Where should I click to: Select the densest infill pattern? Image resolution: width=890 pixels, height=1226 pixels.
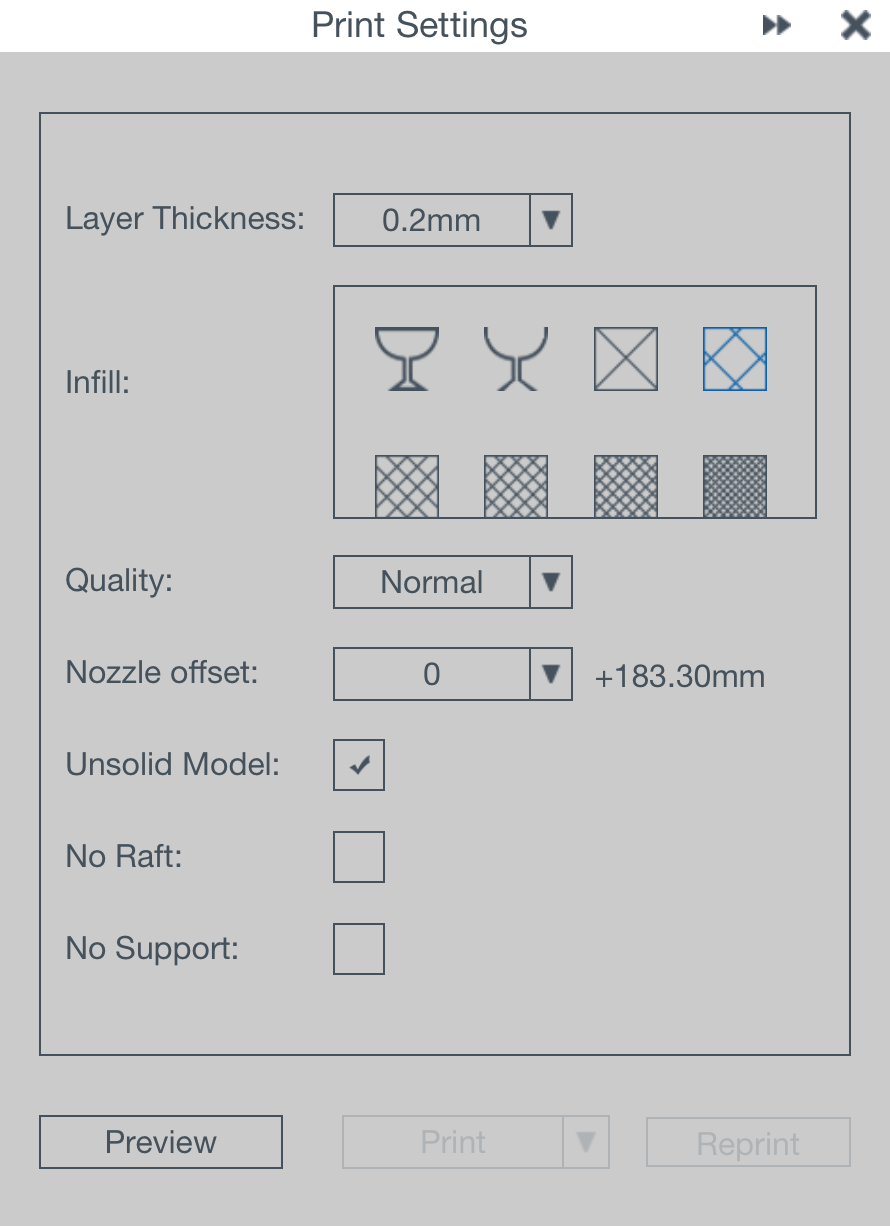point(735,486)
